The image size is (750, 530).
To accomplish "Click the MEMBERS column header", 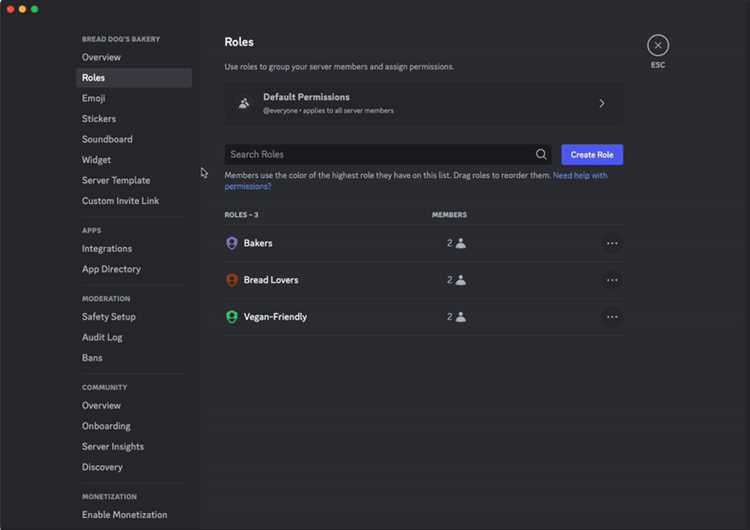I will point(450,215).
